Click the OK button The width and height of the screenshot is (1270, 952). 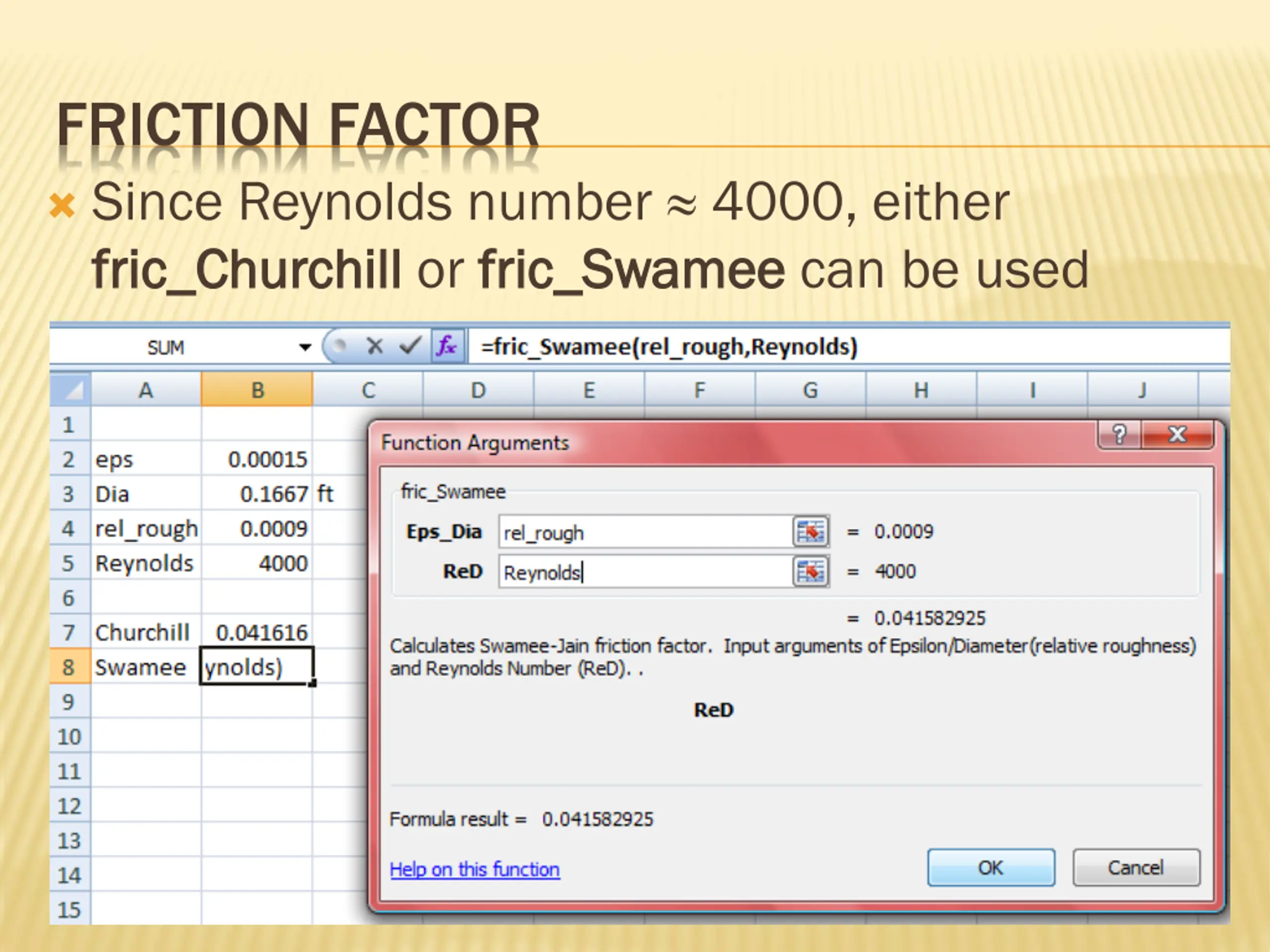click(x=991, y=868)
